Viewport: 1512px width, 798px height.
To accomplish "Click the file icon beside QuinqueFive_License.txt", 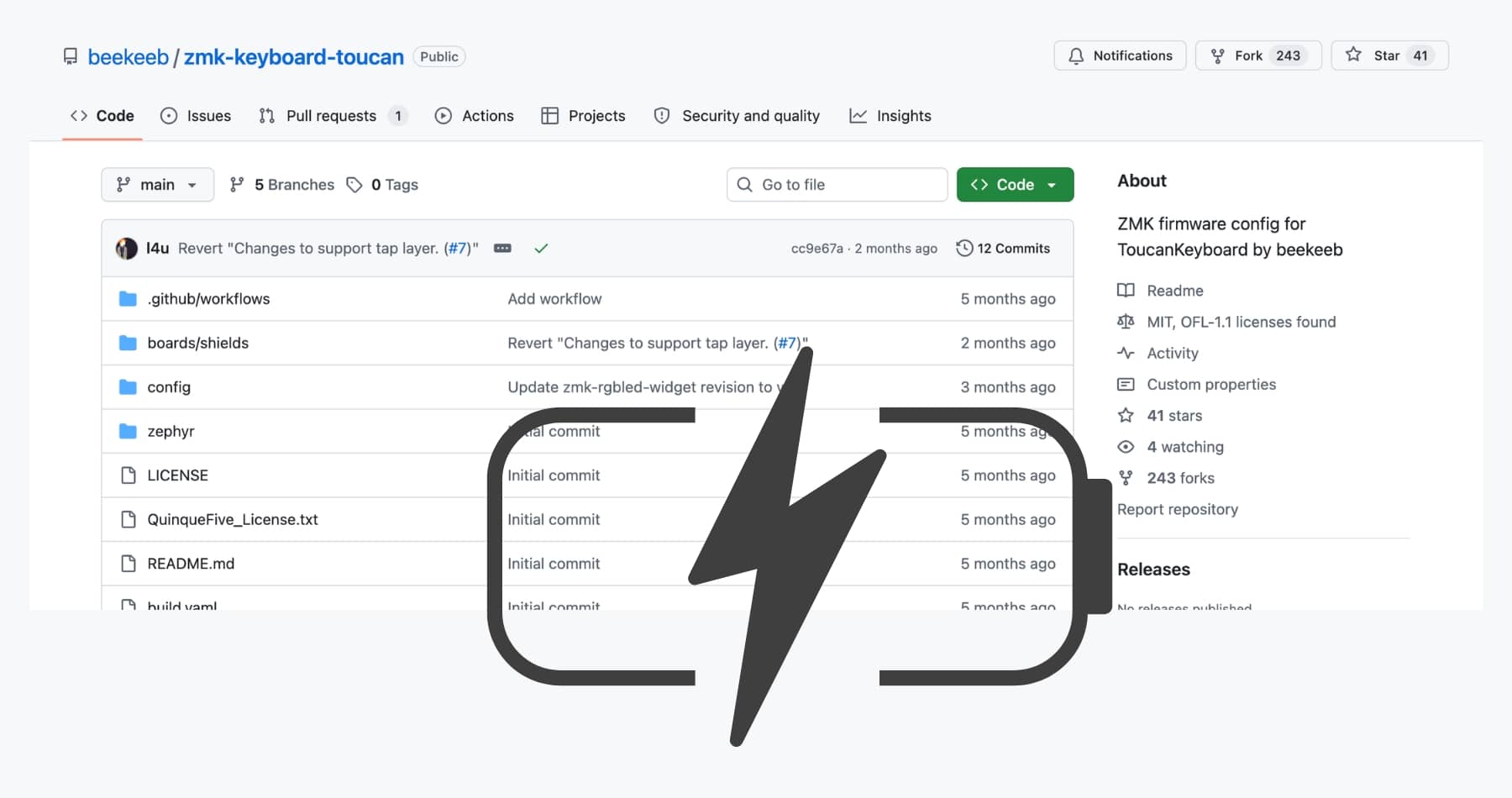I will tap(128, 519).
